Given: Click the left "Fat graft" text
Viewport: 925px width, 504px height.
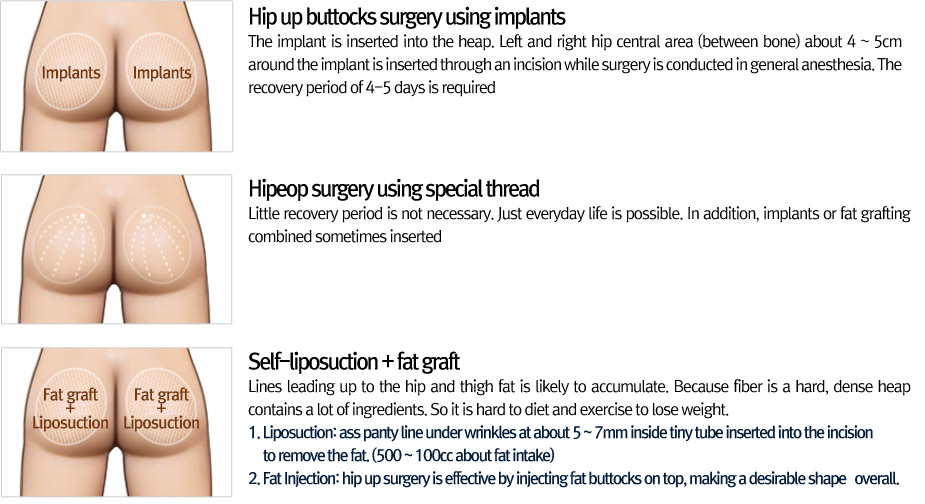Looking at the screenshot, I should pos(69,395).
